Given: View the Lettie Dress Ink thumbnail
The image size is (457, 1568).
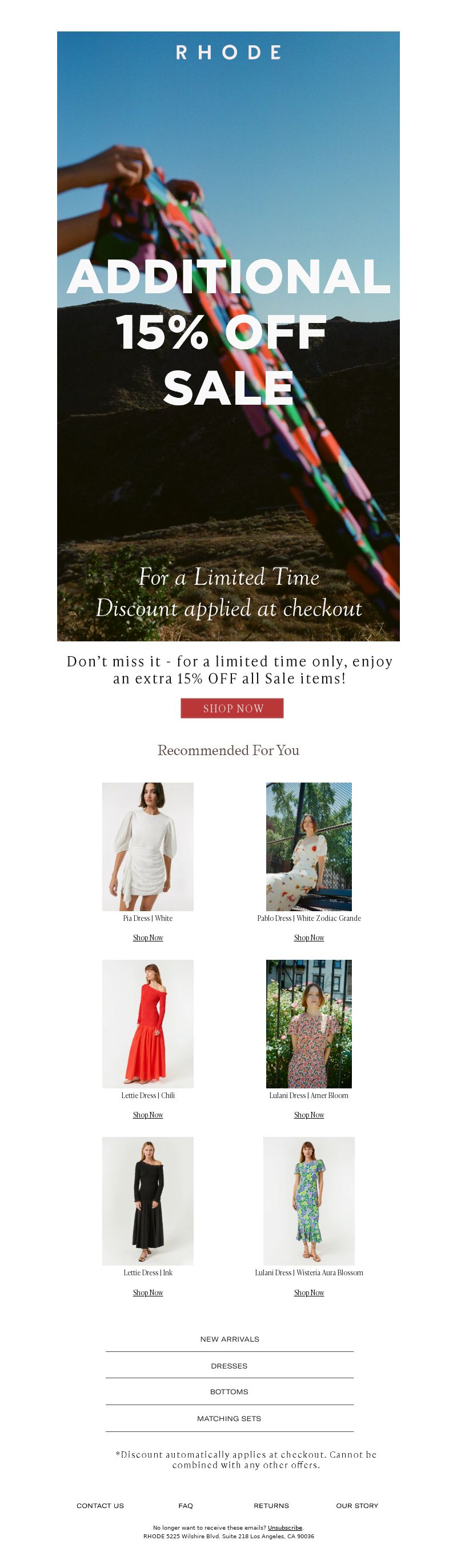Looking at the screenshot, I should point(148,1201).
